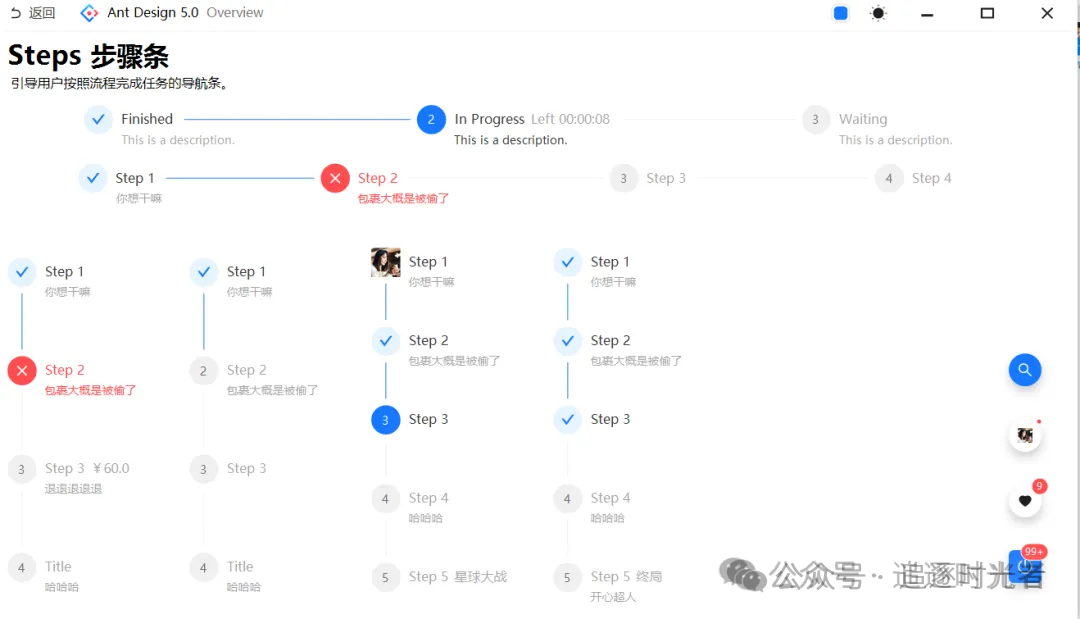This screenshot has width=1080, height=619.
Task: Click the number 3 circle beside Waiting
Action: click(816, 119)
